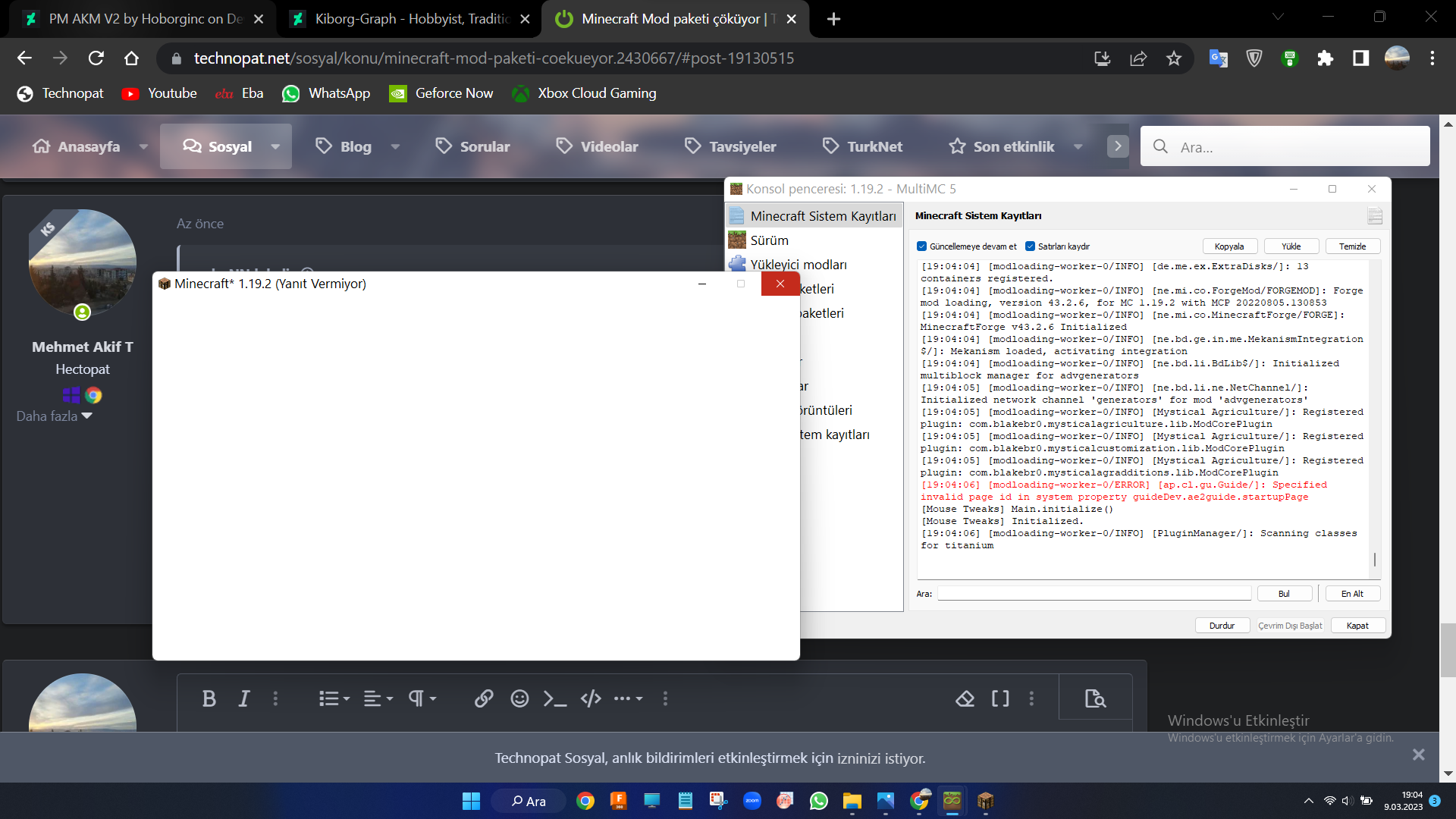The image size is (1456, 819).
Task: Toggle Satırları kaydır checkbox
Action: pyautogui.click(x=1031, y=246)
